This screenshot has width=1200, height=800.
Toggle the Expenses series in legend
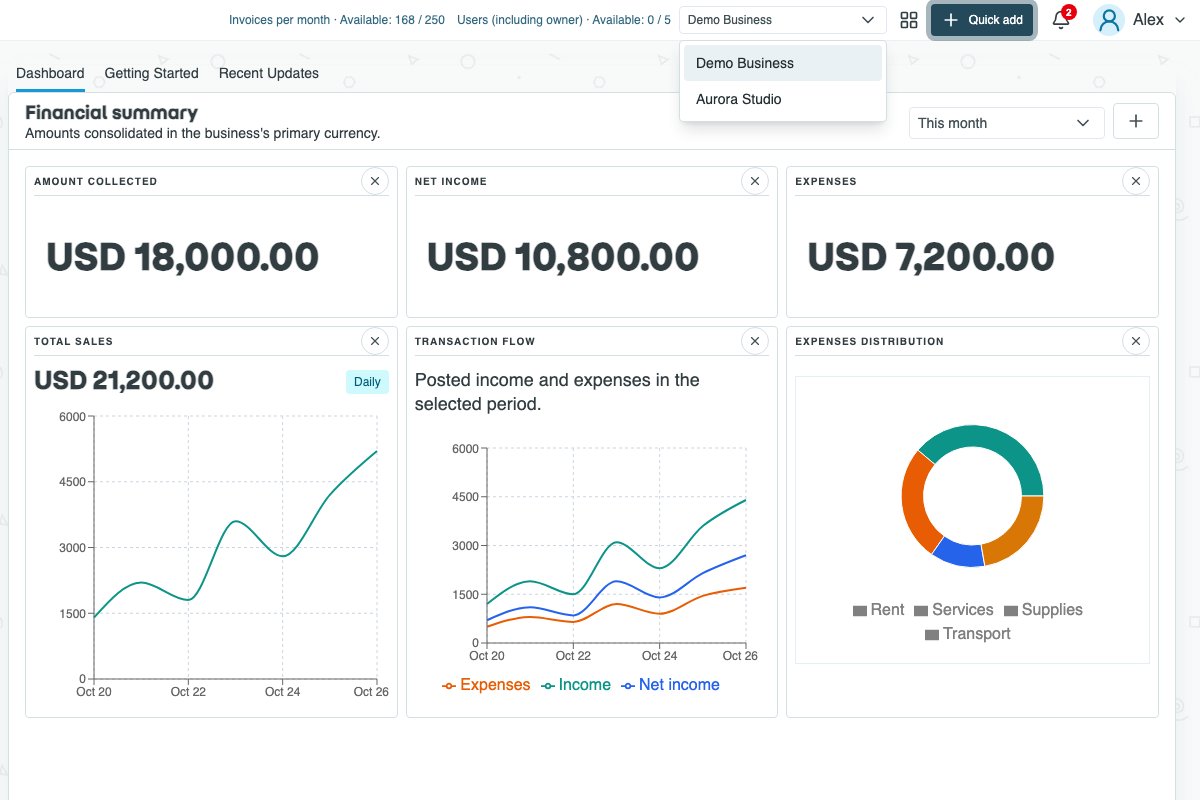(x=486, y=685)
